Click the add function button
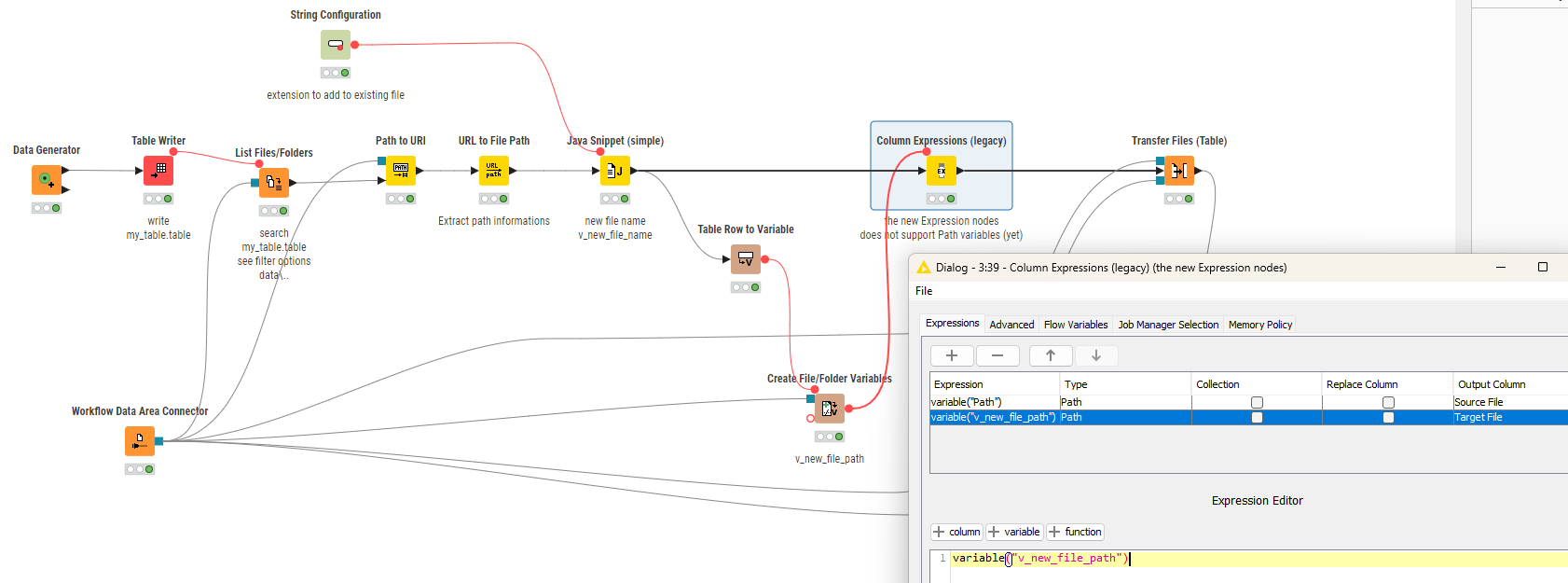Screen dimensions: 1568x583 pyautogui.click(x=1075, y=532)
